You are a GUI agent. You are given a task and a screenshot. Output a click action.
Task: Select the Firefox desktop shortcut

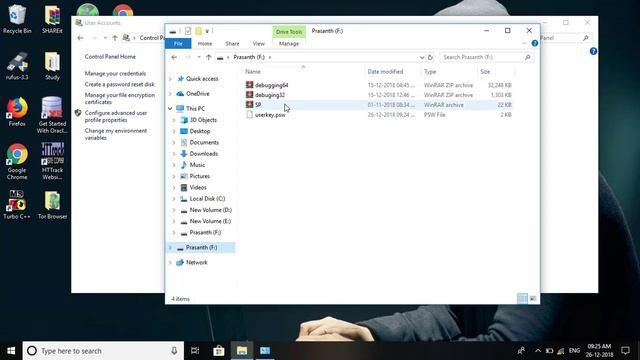17,111
